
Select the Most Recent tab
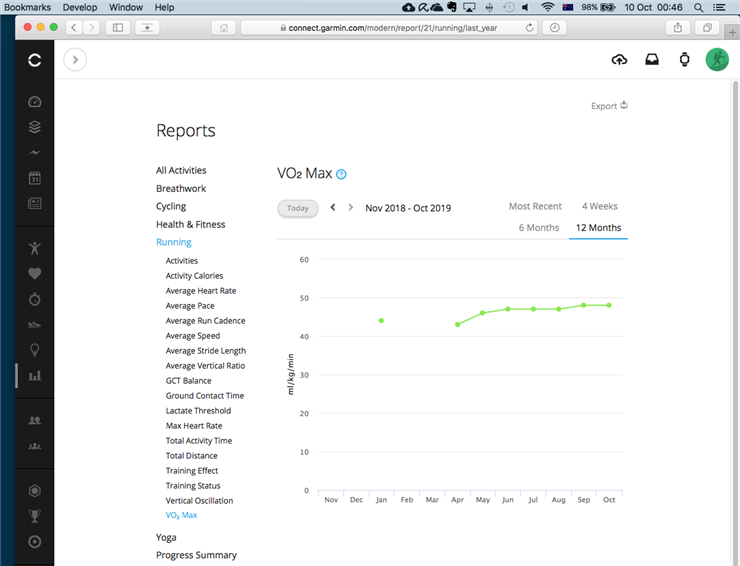[x=535, y=207]
